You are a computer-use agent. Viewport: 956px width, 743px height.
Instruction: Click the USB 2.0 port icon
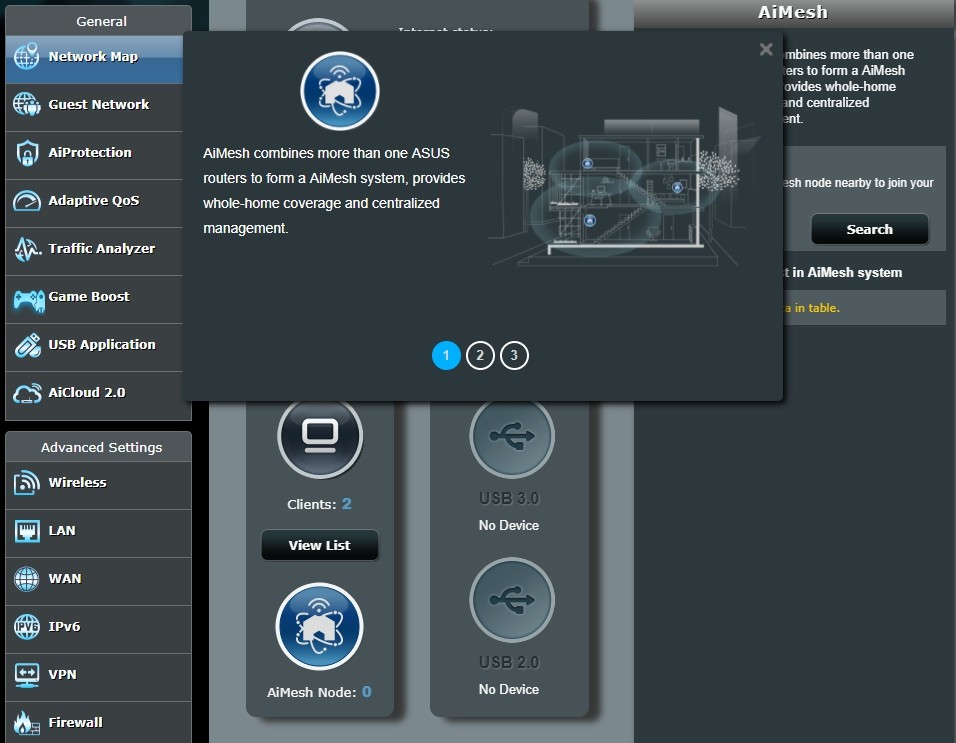click(511, 600)
